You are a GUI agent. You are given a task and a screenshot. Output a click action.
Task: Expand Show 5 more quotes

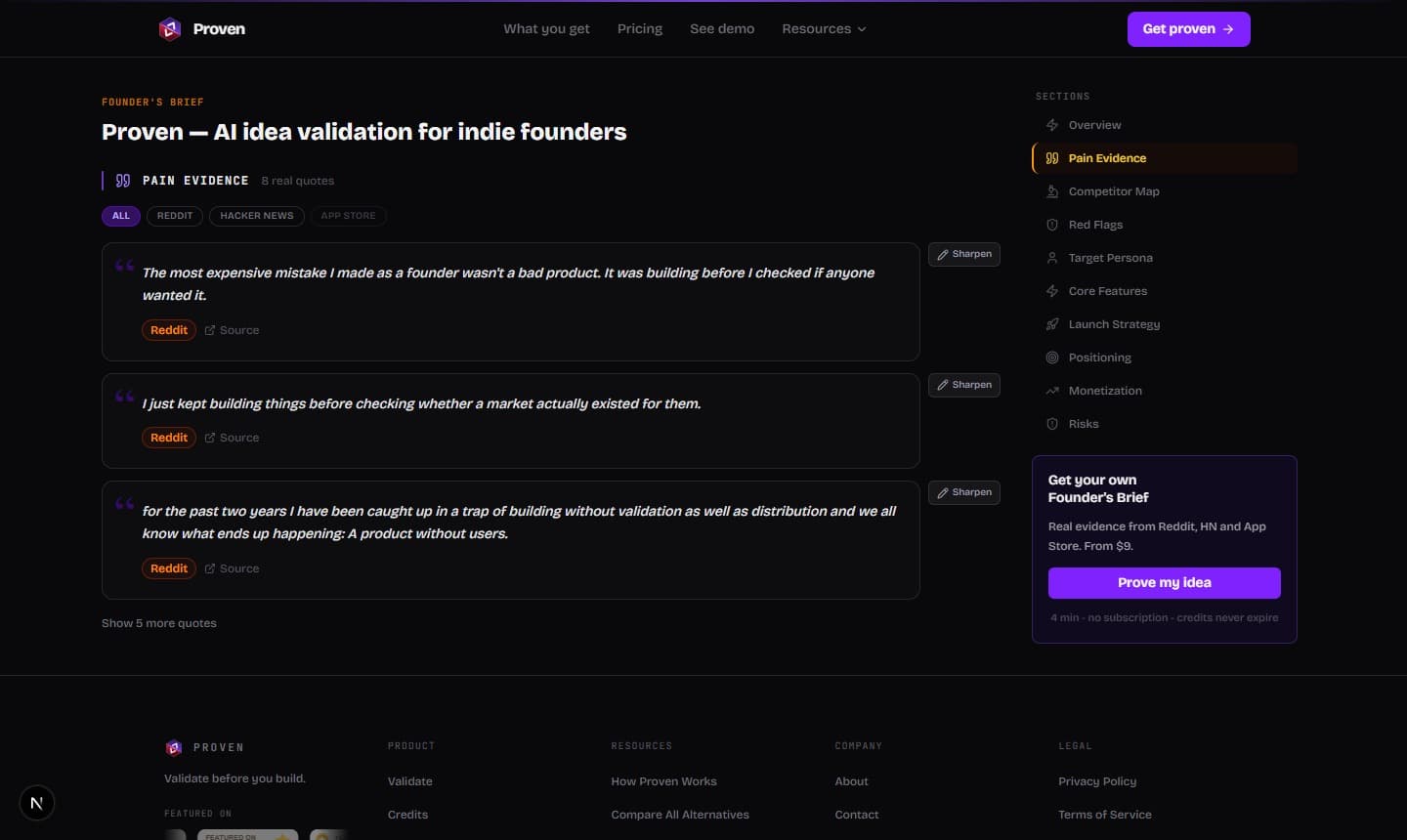pos(159,623)
